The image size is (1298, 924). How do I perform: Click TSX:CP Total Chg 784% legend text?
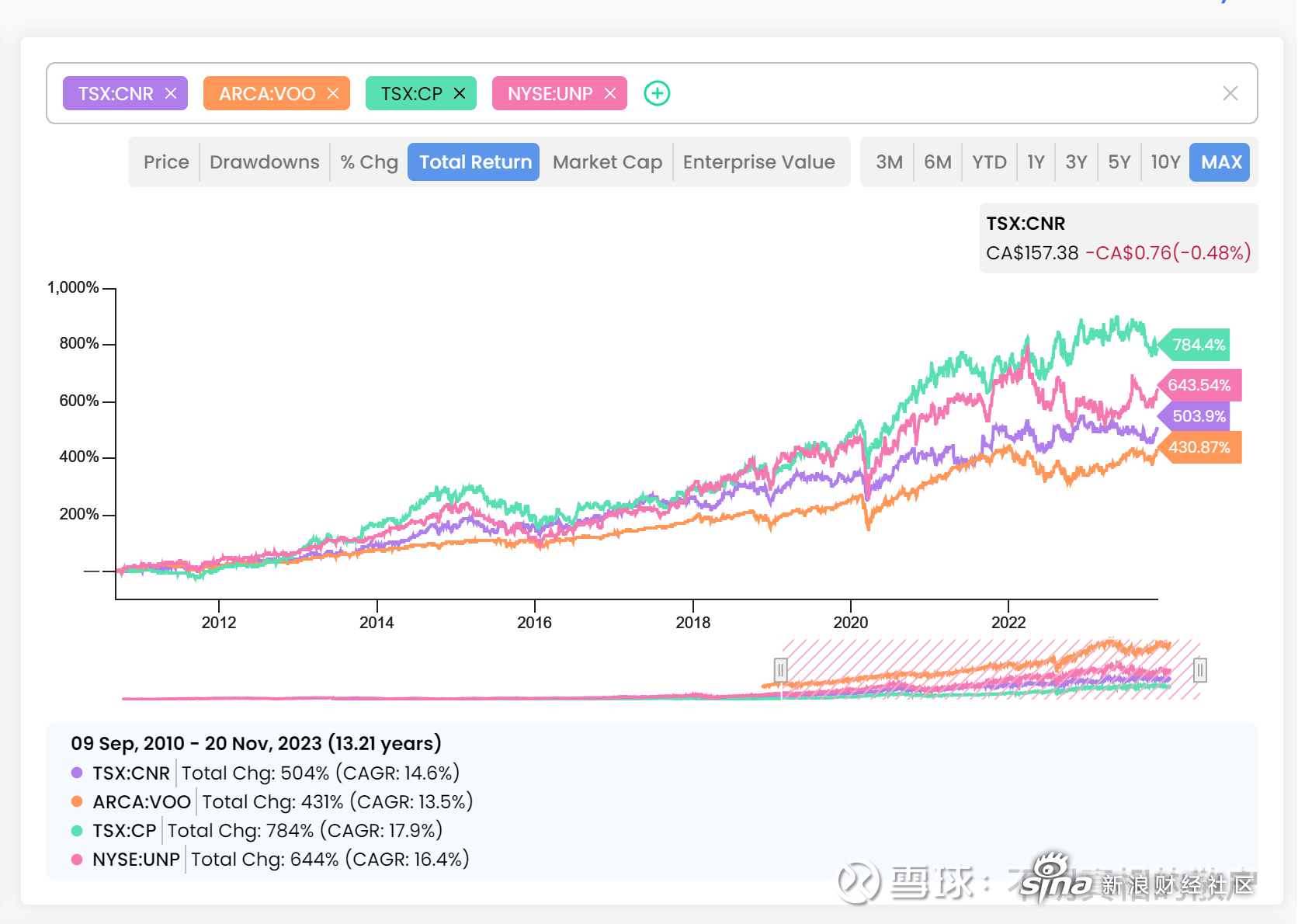point(305,830)
